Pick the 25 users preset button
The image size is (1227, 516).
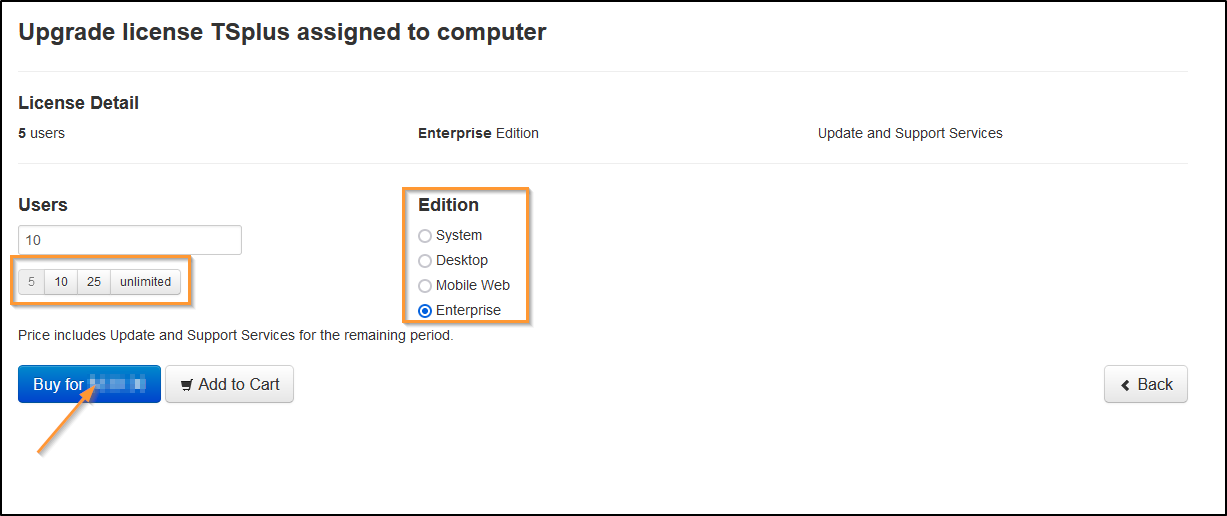(94, 282)
